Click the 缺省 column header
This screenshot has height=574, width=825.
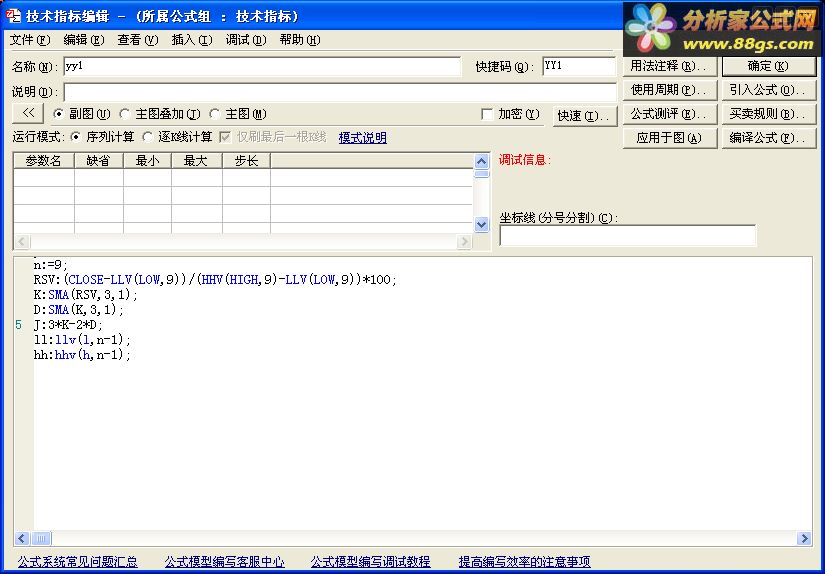(x=99, y=160)
